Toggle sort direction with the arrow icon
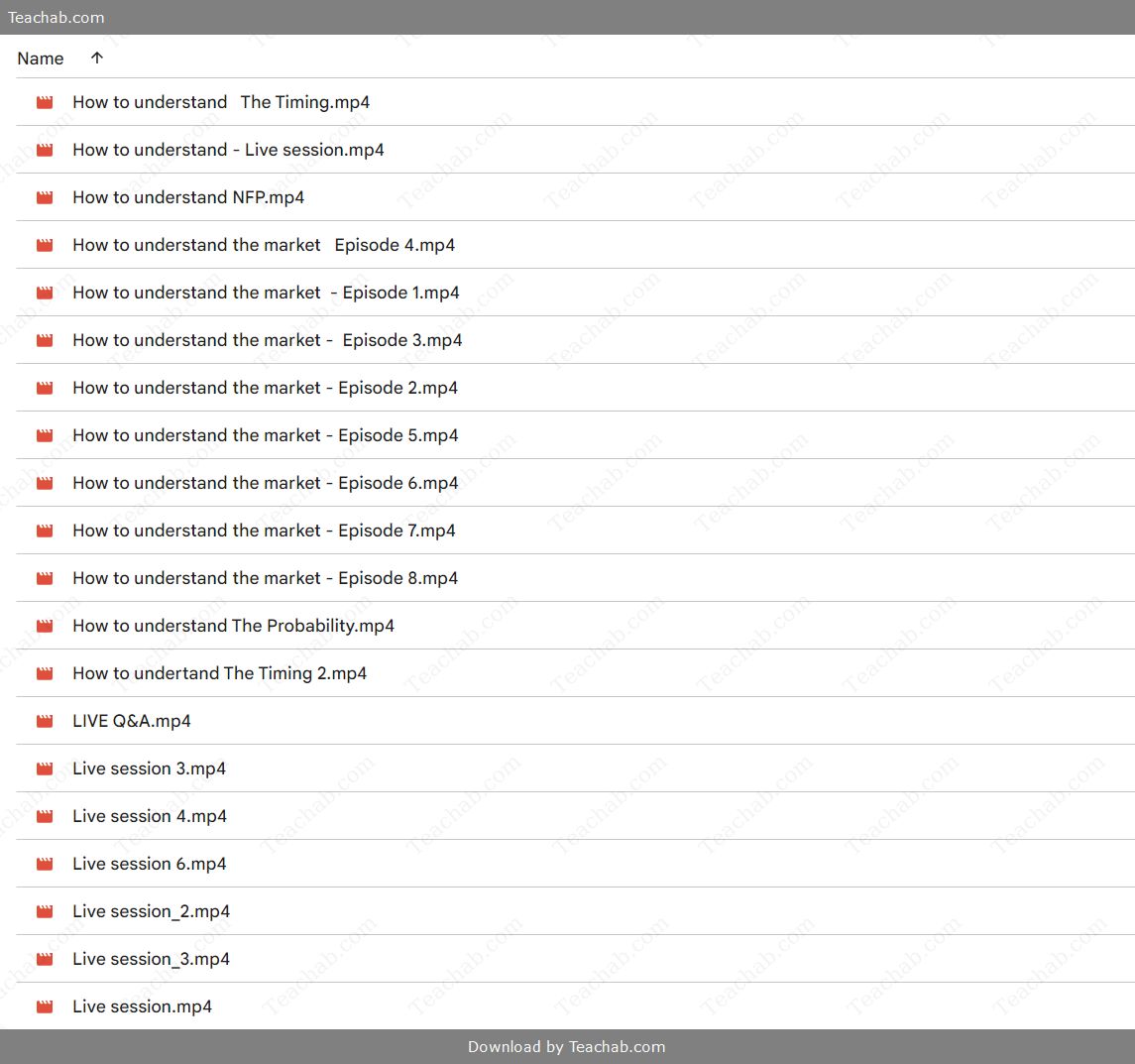 96,59
